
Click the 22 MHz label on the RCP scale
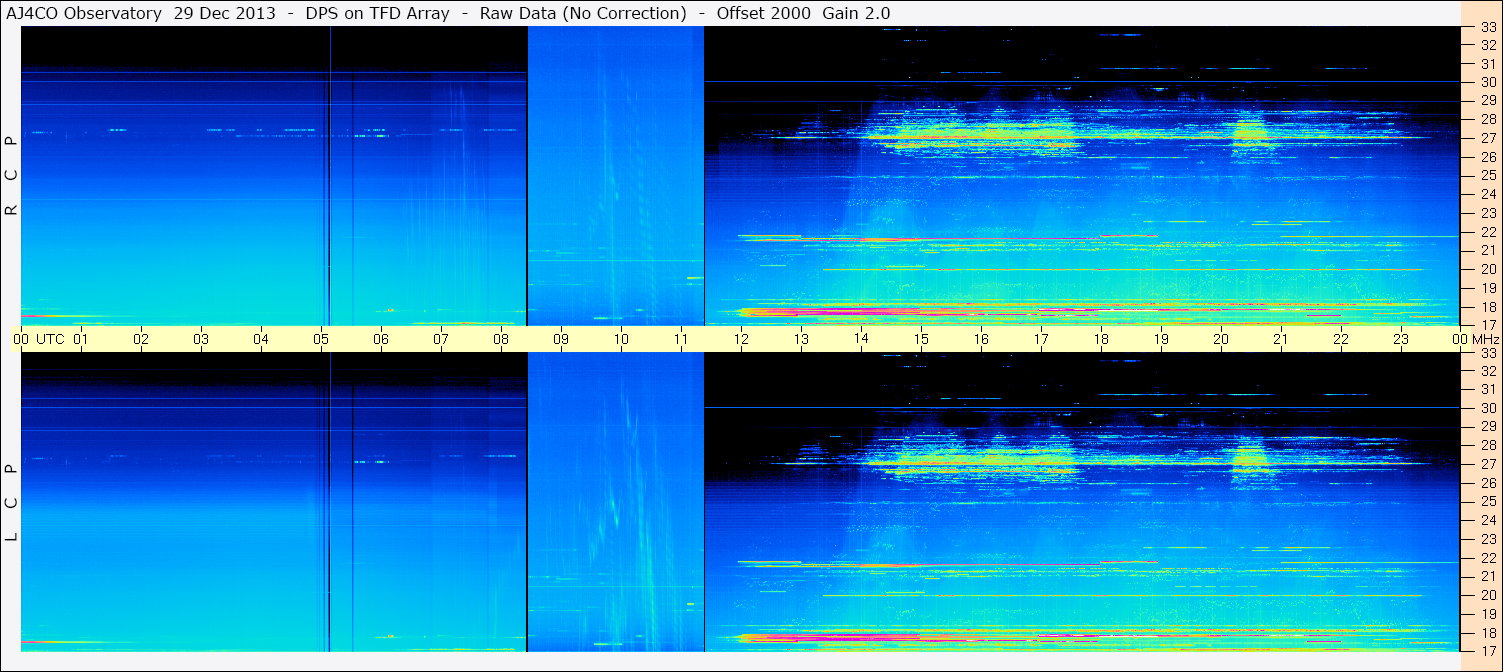[x=1488, y=231]
